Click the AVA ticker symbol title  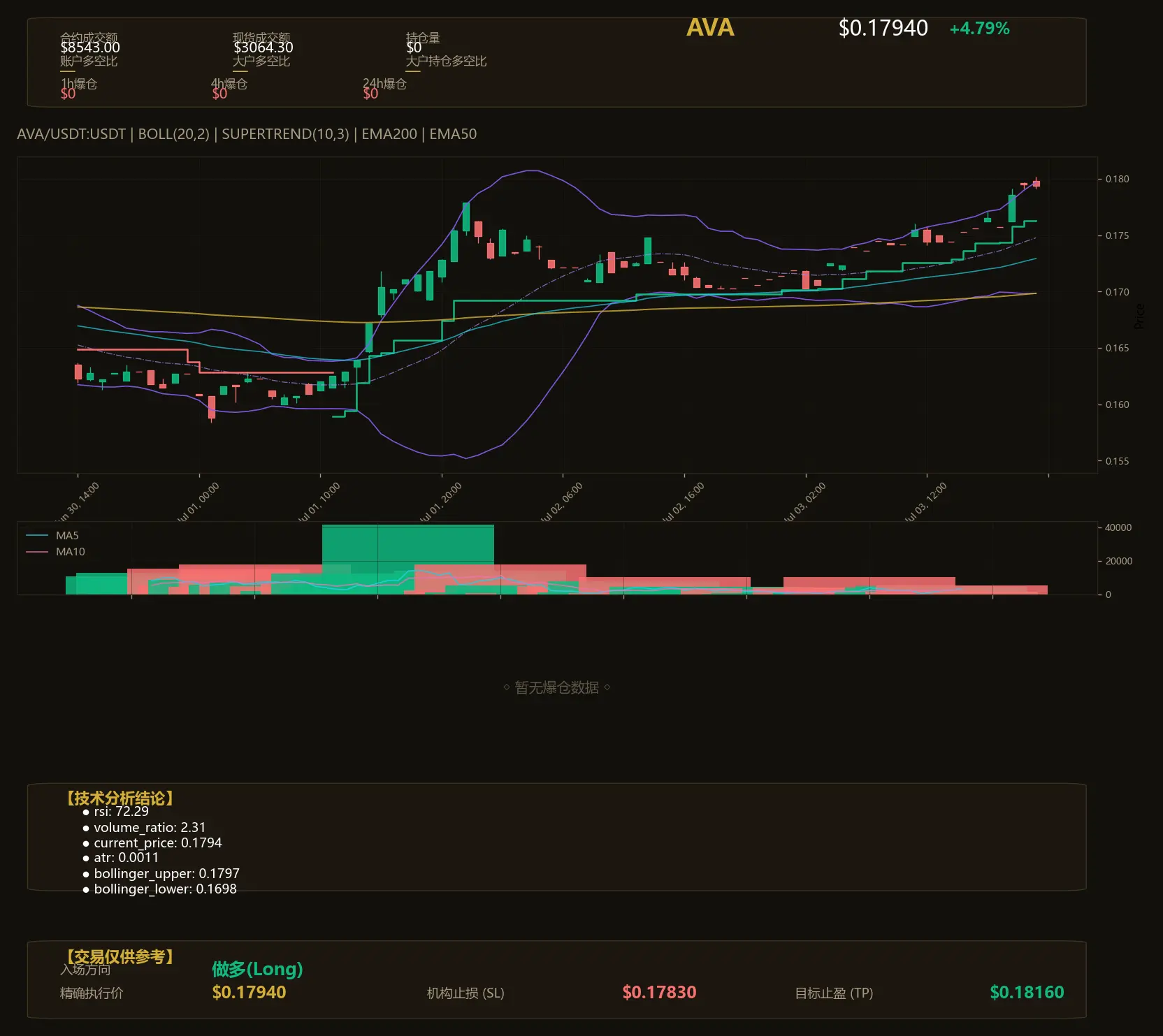coord(710,28)
